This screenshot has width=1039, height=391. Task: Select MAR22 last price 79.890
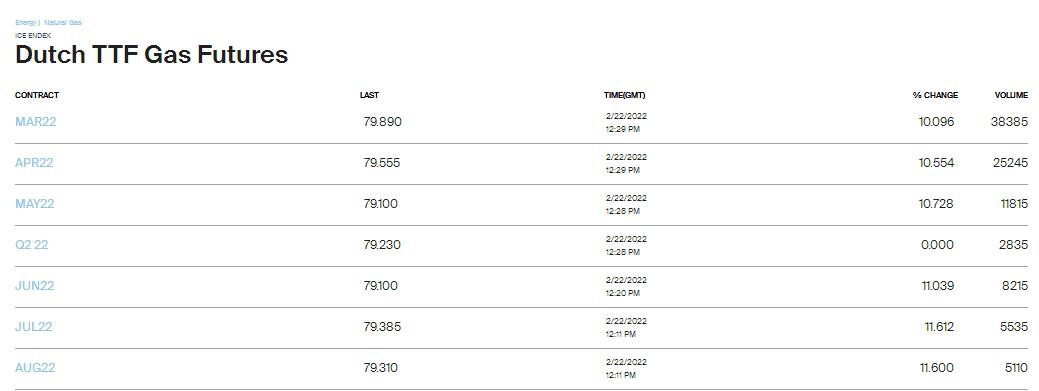(x=382, y=122)
